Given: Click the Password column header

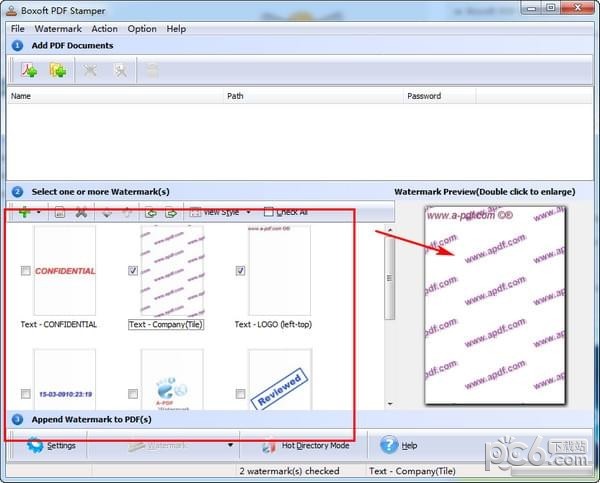Looking at the screenshot, I should (440, 96).
